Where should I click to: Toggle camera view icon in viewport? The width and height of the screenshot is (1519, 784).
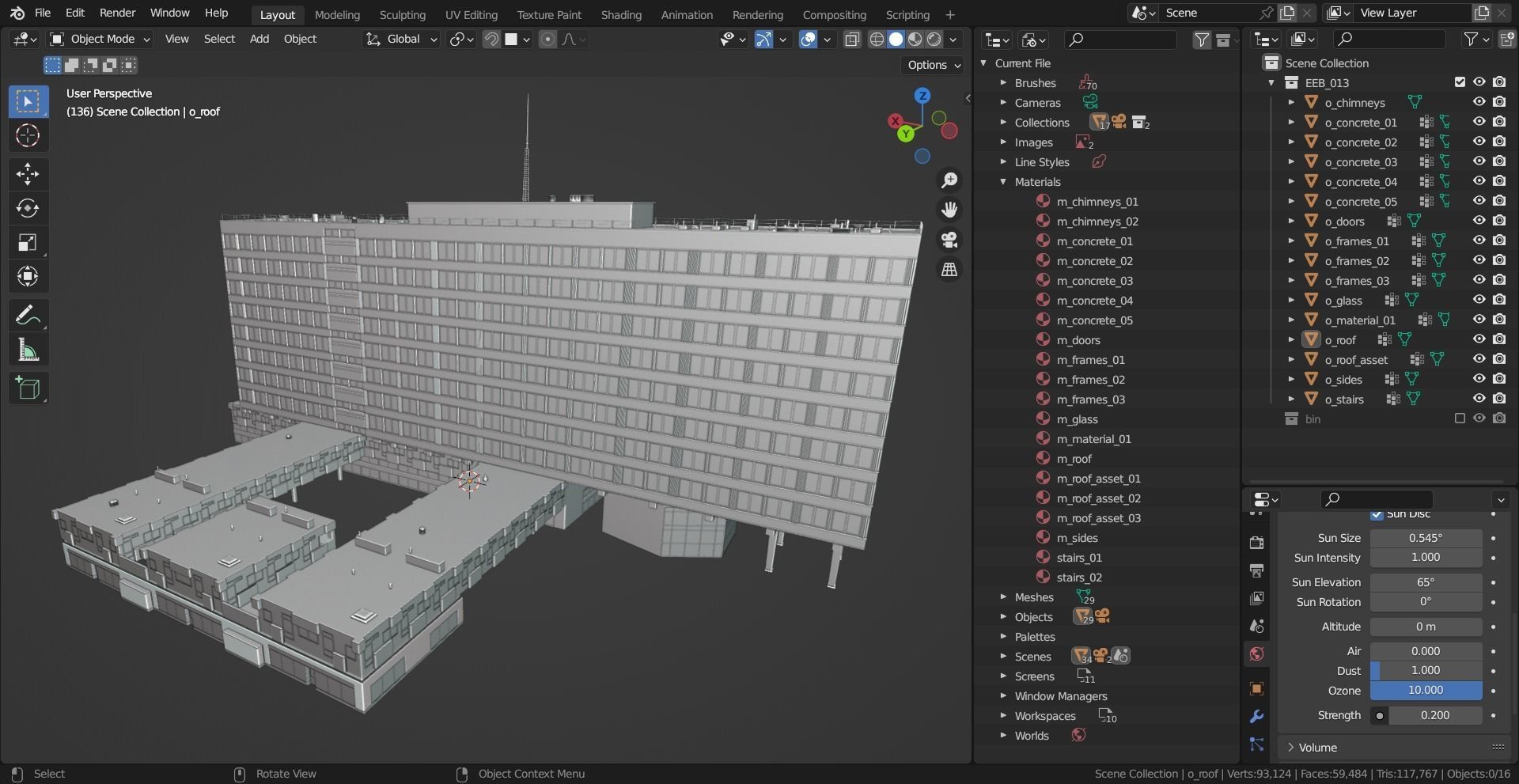pos(949,240)
